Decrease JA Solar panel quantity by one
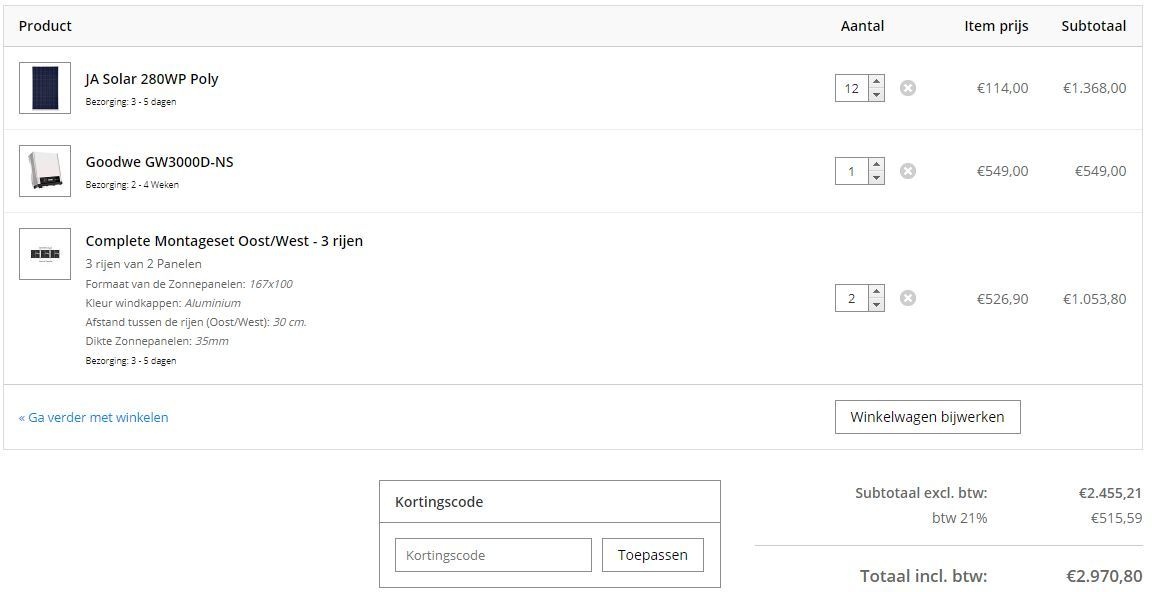 coord(876,95)
